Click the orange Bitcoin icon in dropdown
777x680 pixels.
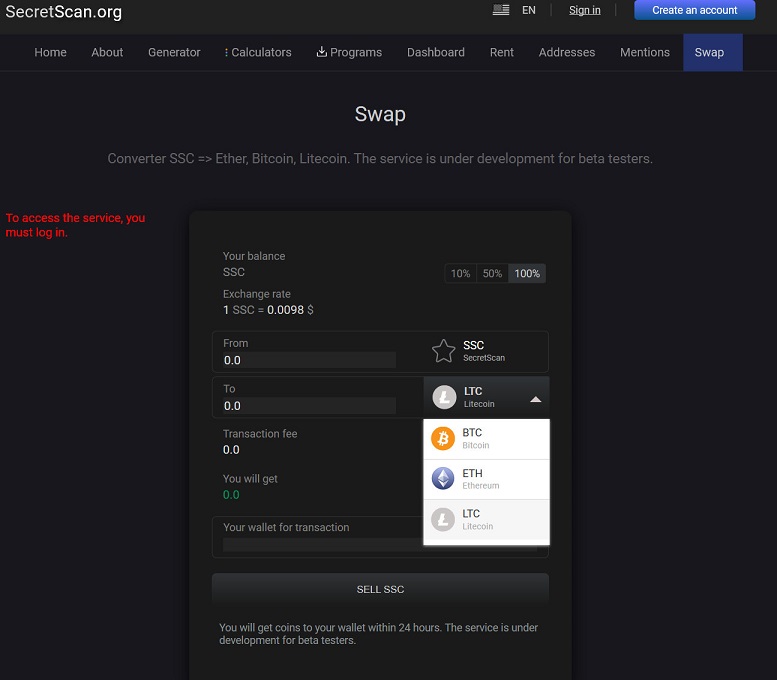pyautogui.click(x=443, y=439)
